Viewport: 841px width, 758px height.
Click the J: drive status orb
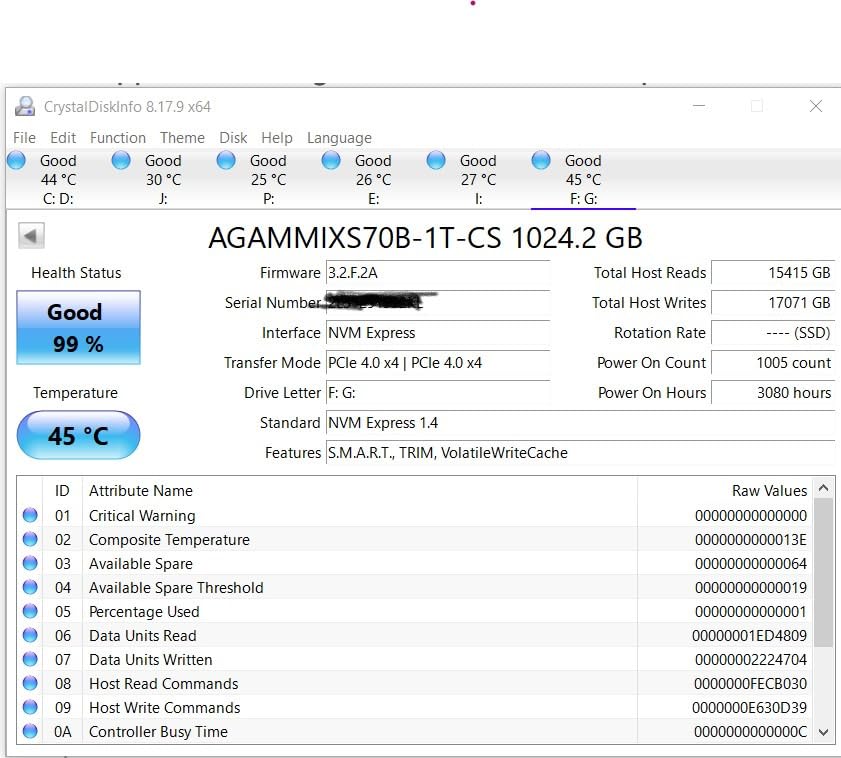[121, 160]
